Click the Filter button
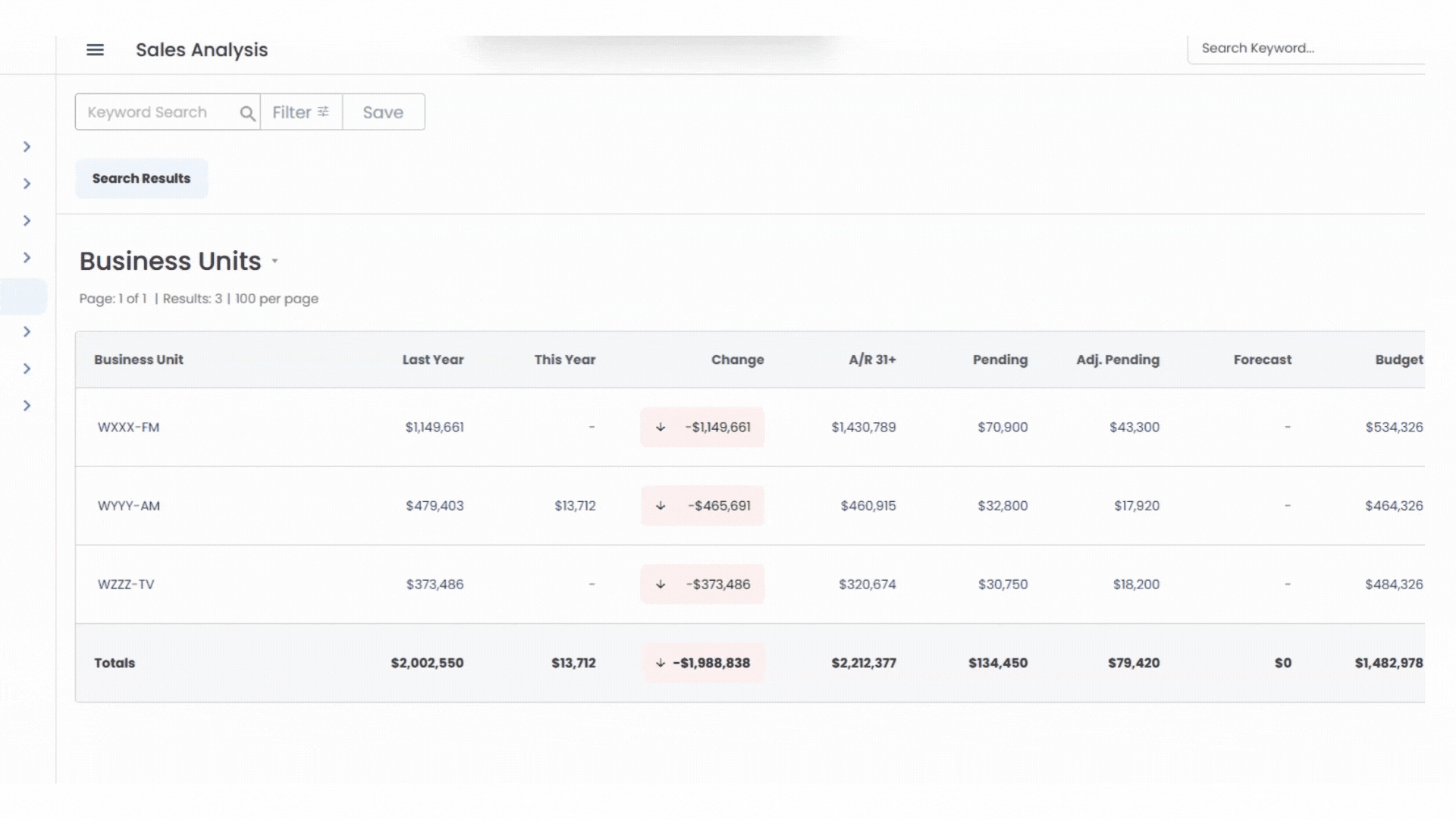This screenshot has width=1456, height=819. tap(300, 112)
